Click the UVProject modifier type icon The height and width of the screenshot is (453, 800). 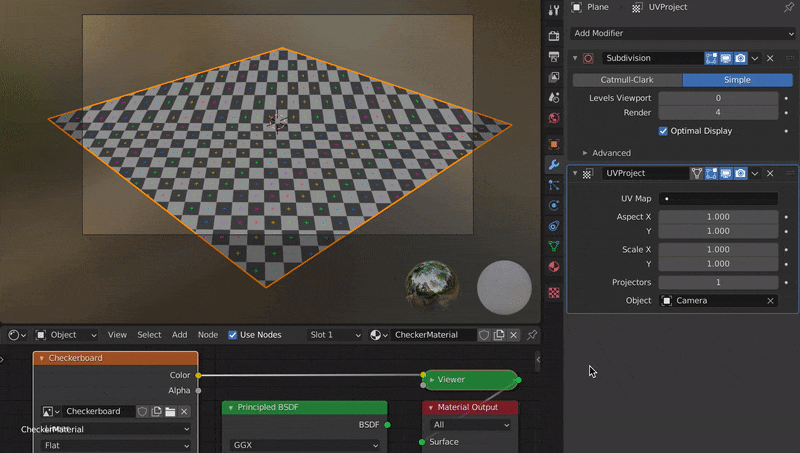coord(587,173)
